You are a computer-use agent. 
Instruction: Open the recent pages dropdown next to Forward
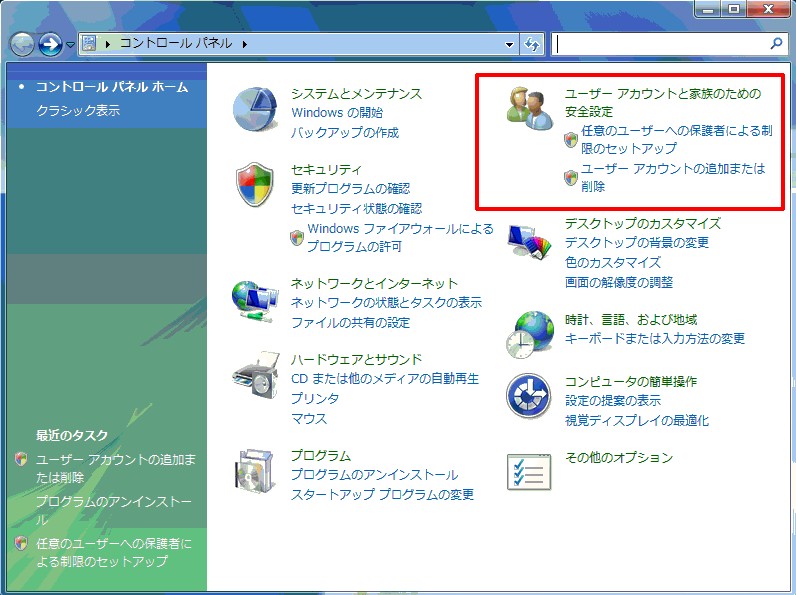71,45
